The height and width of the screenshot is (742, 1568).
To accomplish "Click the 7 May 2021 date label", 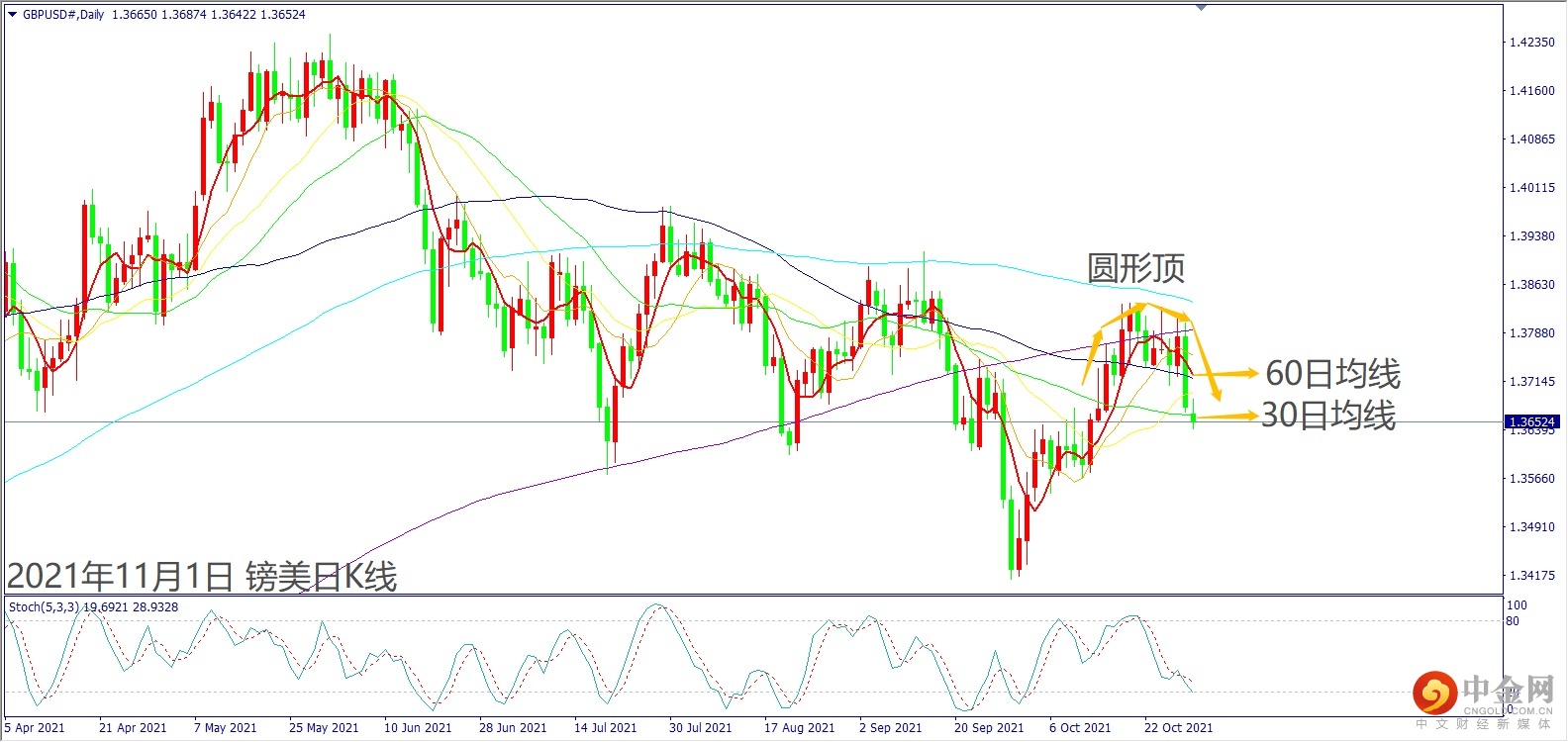I will pyautogui.click(x=225, y=728).
